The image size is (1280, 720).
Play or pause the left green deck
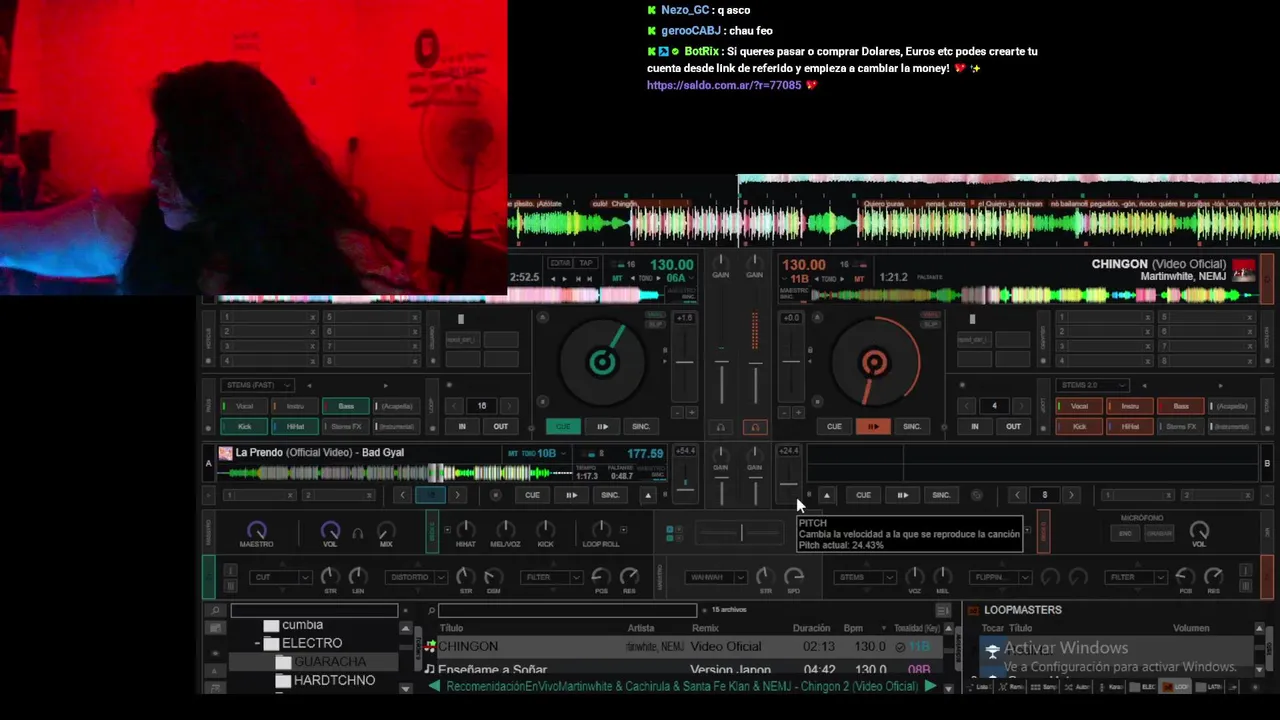602,427
